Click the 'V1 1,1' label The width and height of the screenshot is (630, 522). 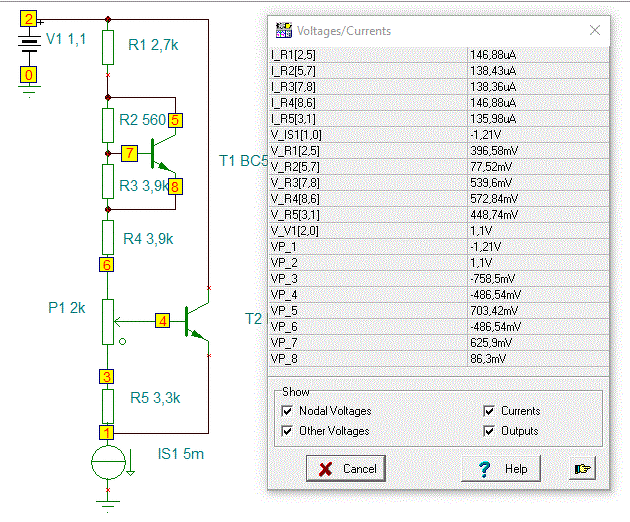tap(66, 39)
